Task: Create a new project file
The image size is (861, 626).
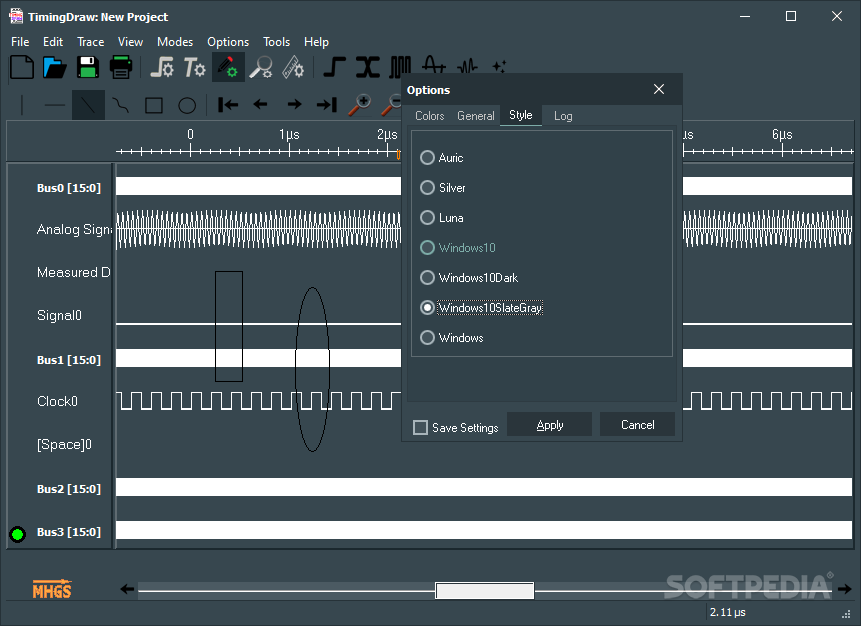Action: point(22,68)
